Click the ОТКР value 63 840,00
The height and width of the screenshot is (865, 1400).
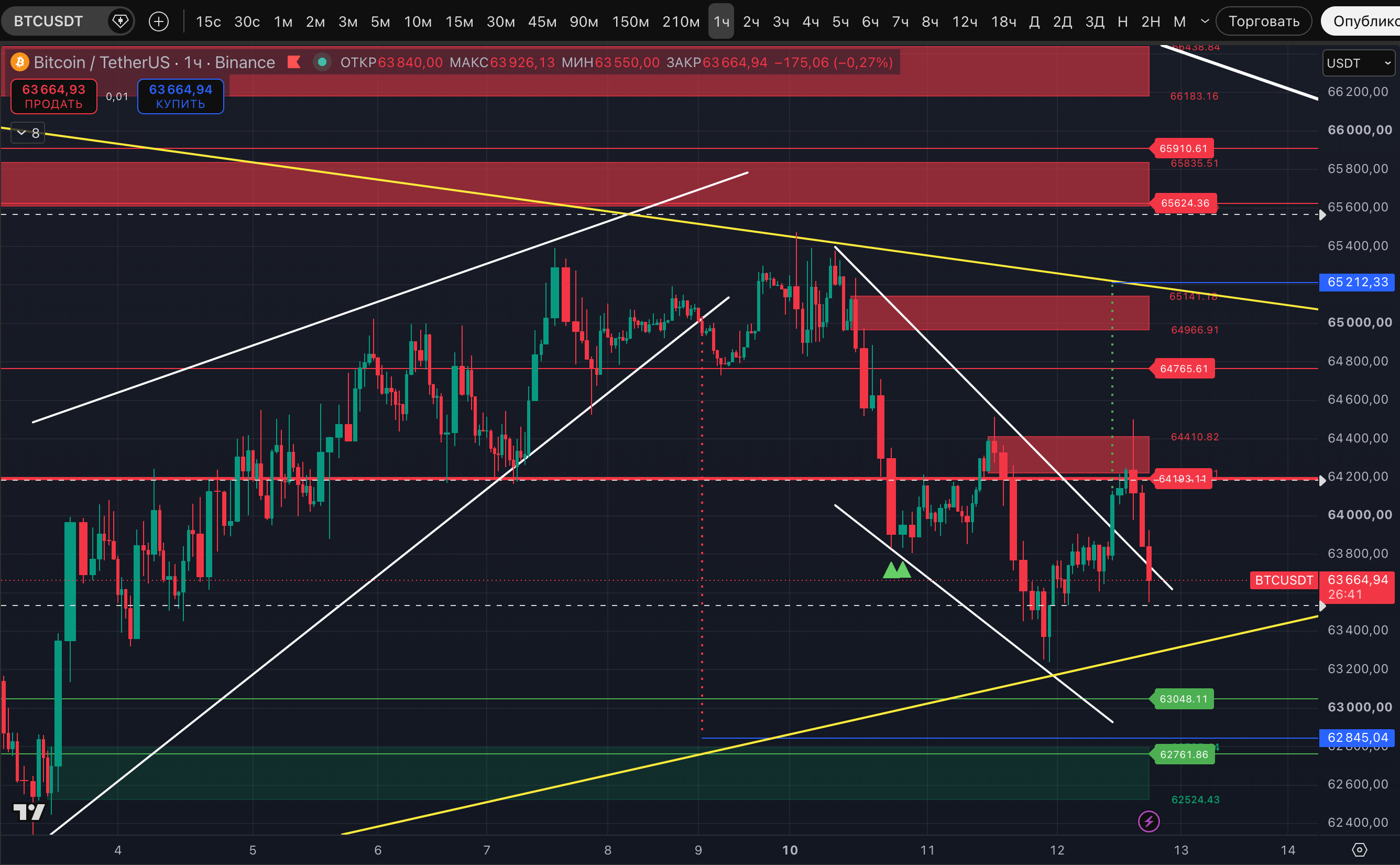(410, 62)
